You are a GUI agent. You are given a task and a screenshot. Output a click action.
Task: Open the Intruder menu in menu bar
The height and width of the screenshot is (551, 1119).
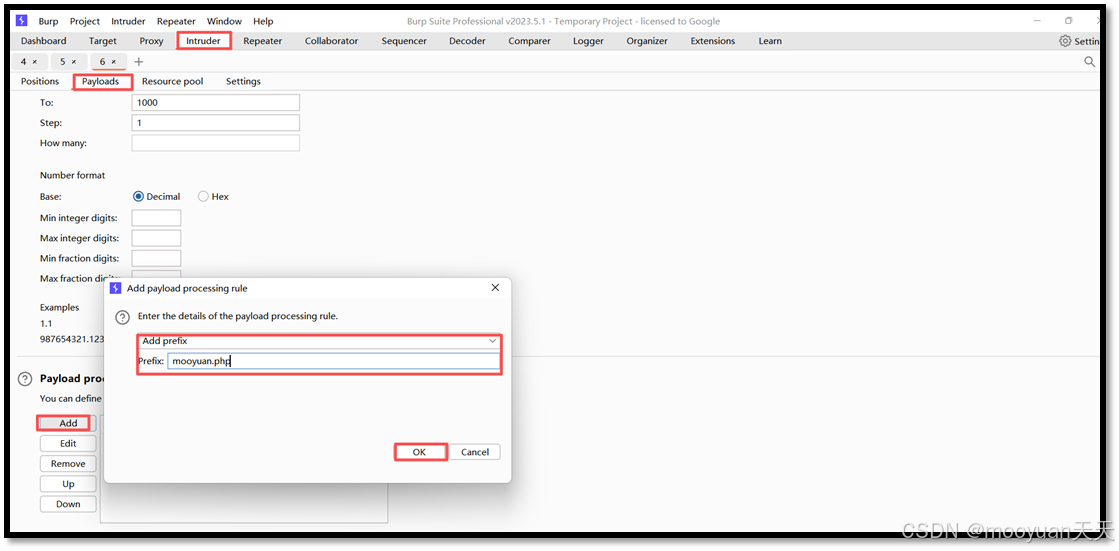click(x=128, y=21)
